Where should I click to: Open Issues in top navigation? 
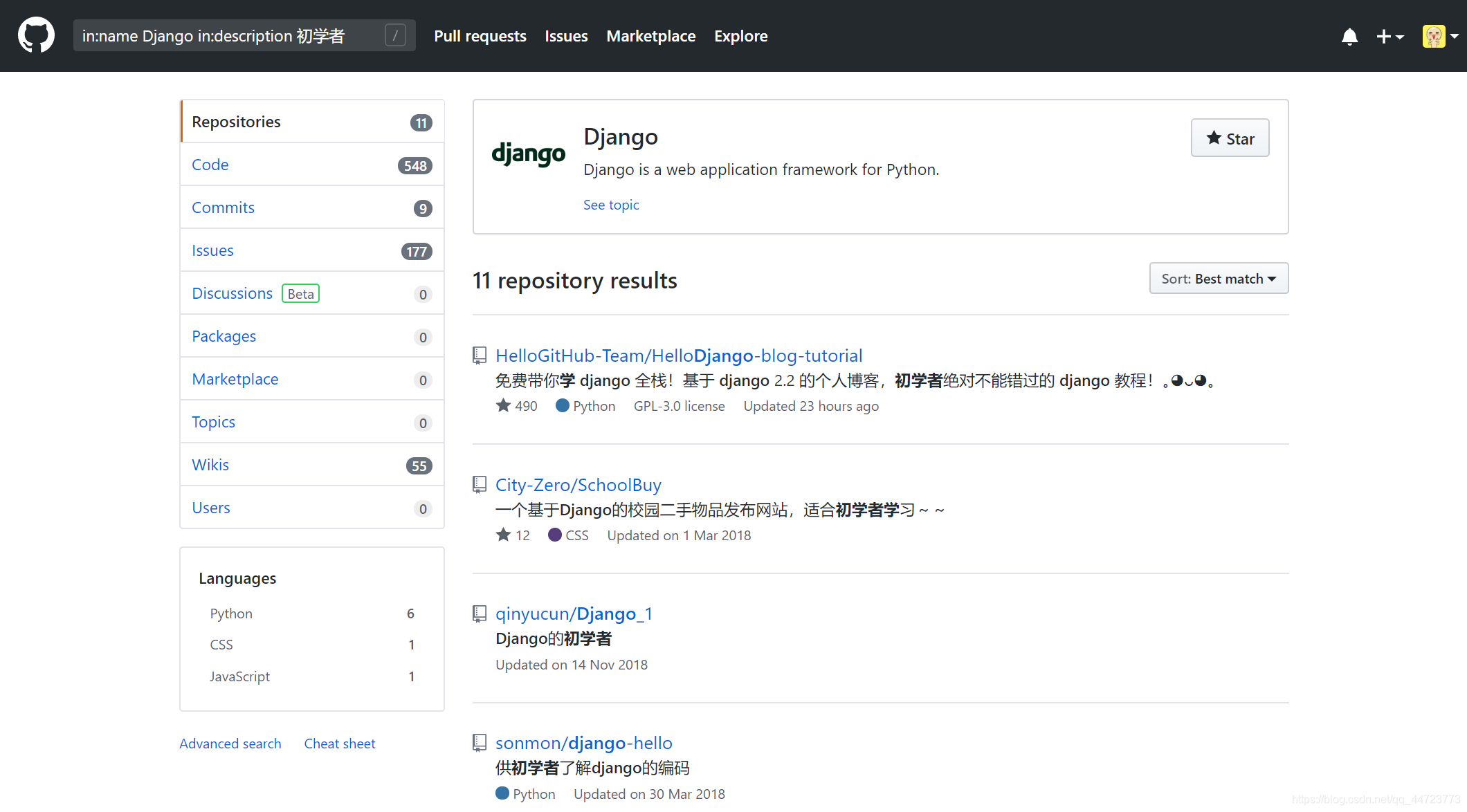[x=566, y=36]
